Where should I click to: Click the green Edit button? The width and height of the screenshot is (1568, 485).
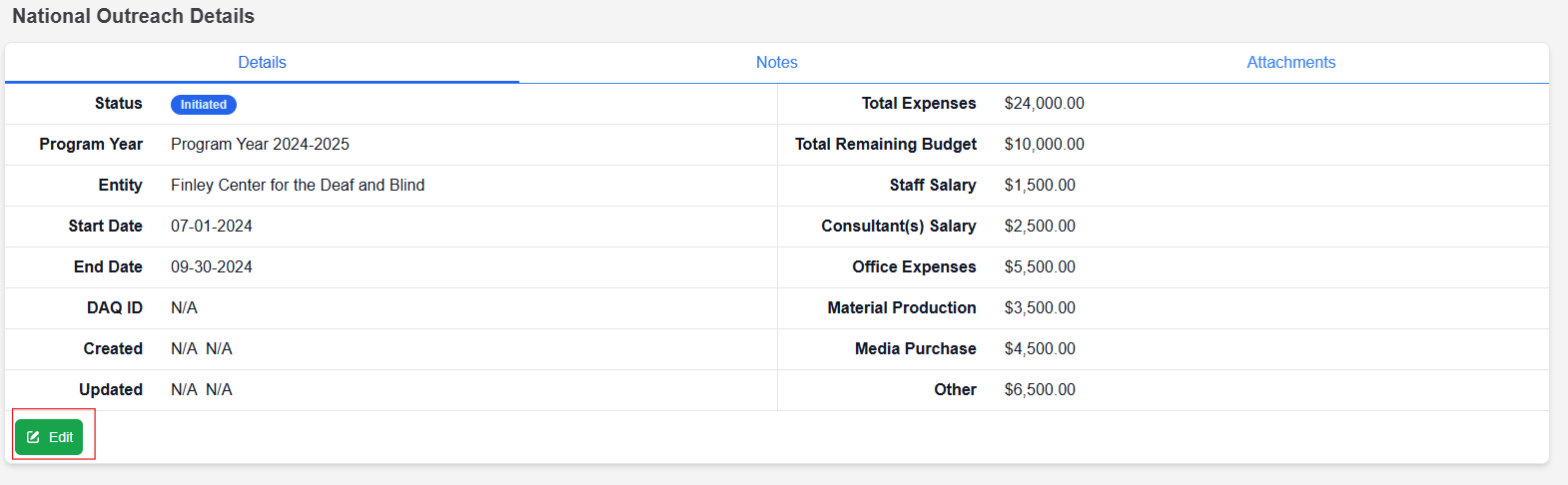tap(49, 437)
